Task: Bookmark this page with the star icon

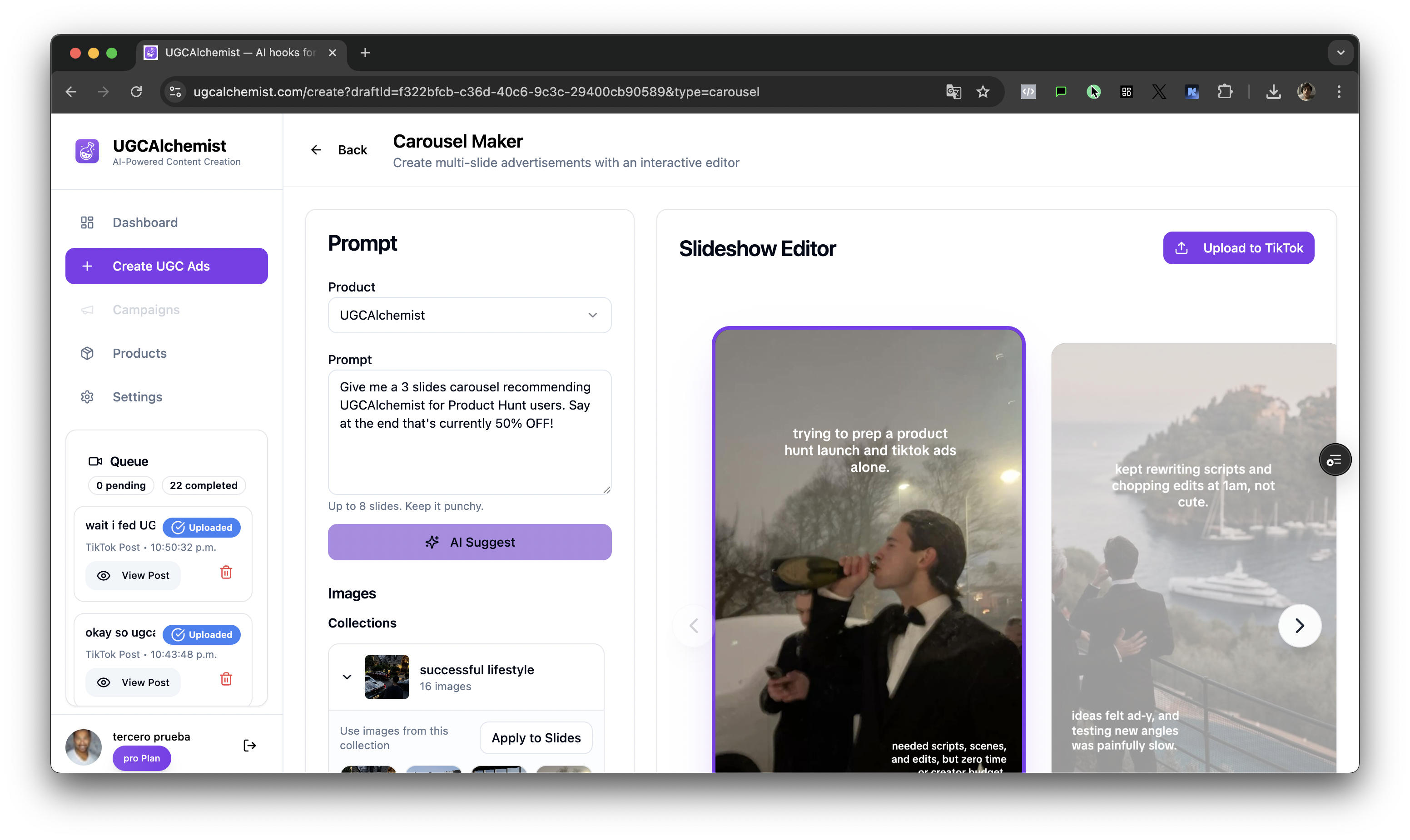Action: (983, 92)
